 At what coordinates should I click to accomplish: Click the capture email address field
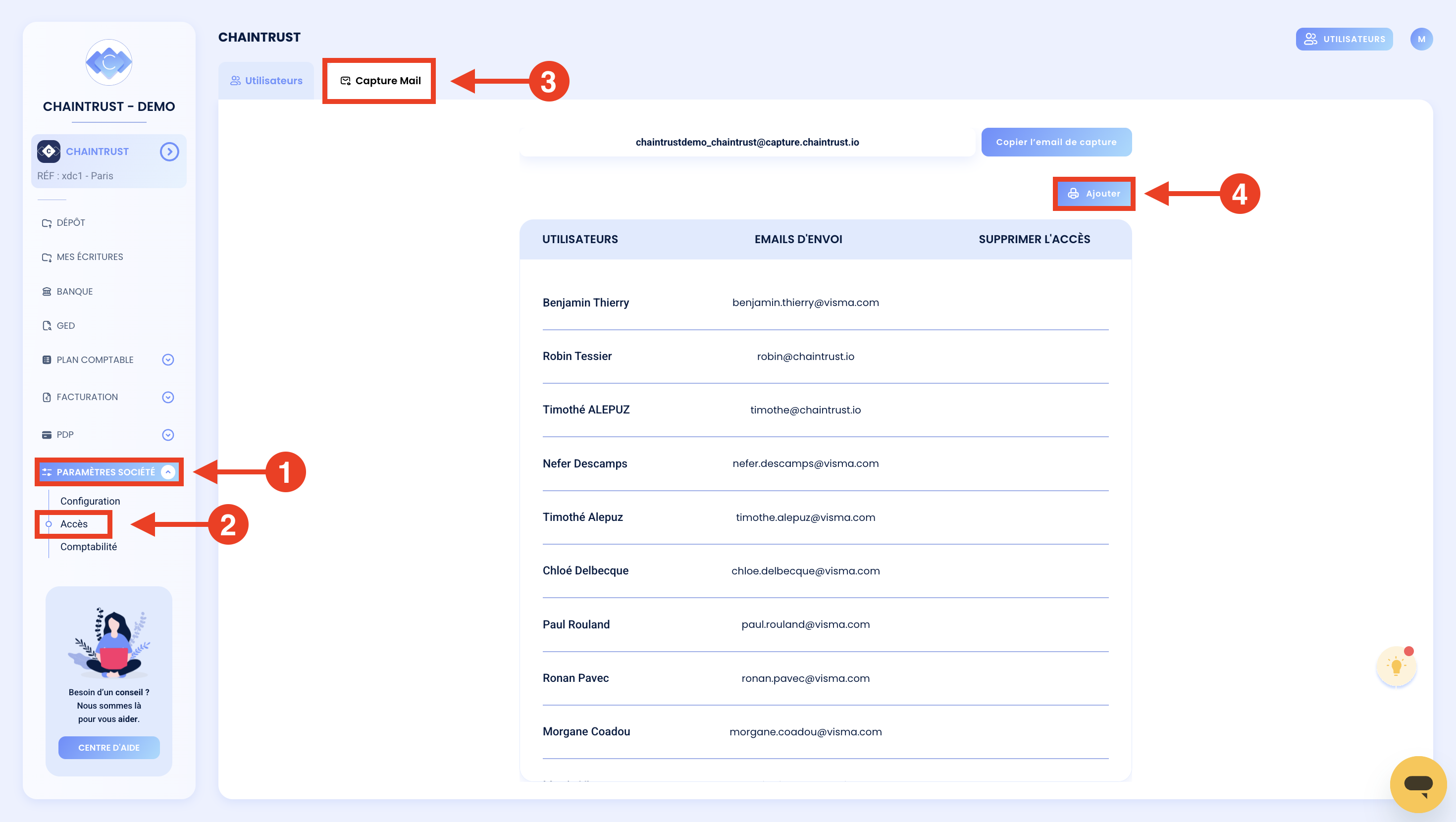coord(747,142)
